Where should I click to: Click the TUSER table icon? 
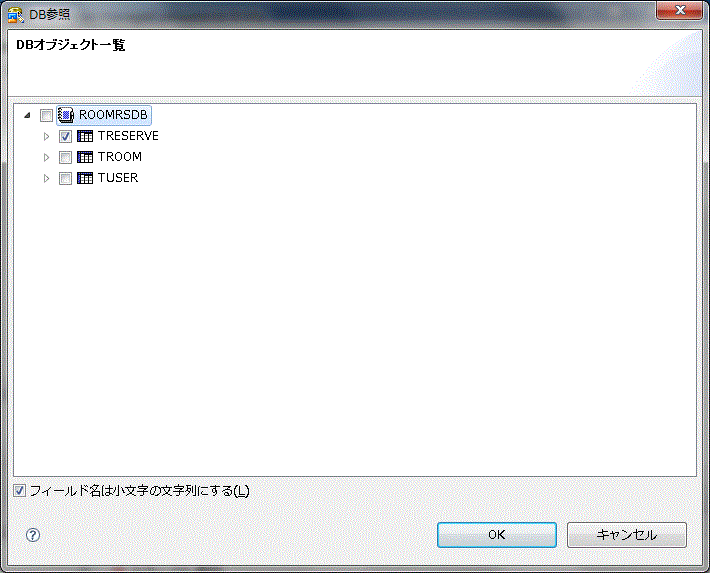pyautogui.click(x=85, y=178)
